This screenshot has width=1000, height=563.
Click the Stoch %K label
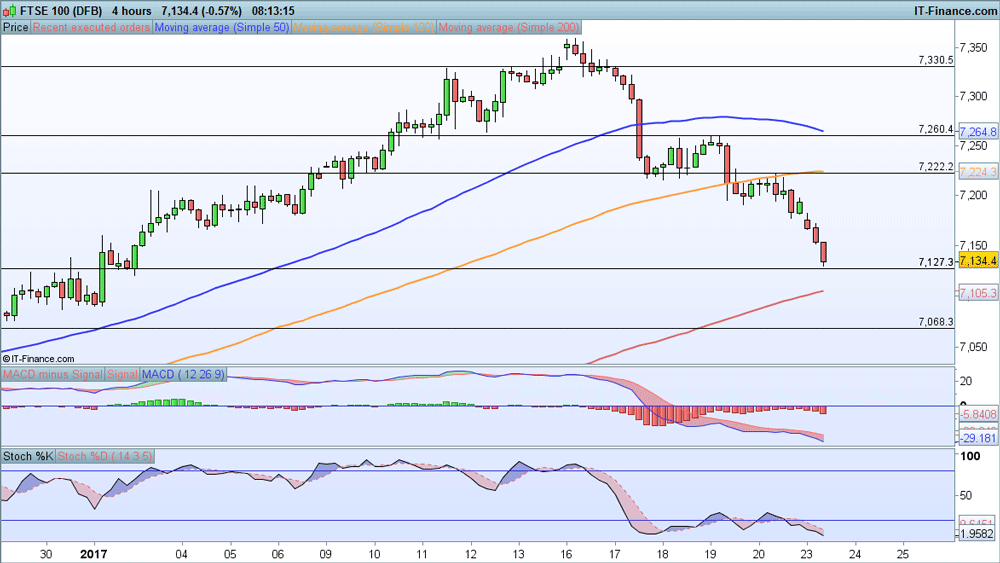coord(28,457)
